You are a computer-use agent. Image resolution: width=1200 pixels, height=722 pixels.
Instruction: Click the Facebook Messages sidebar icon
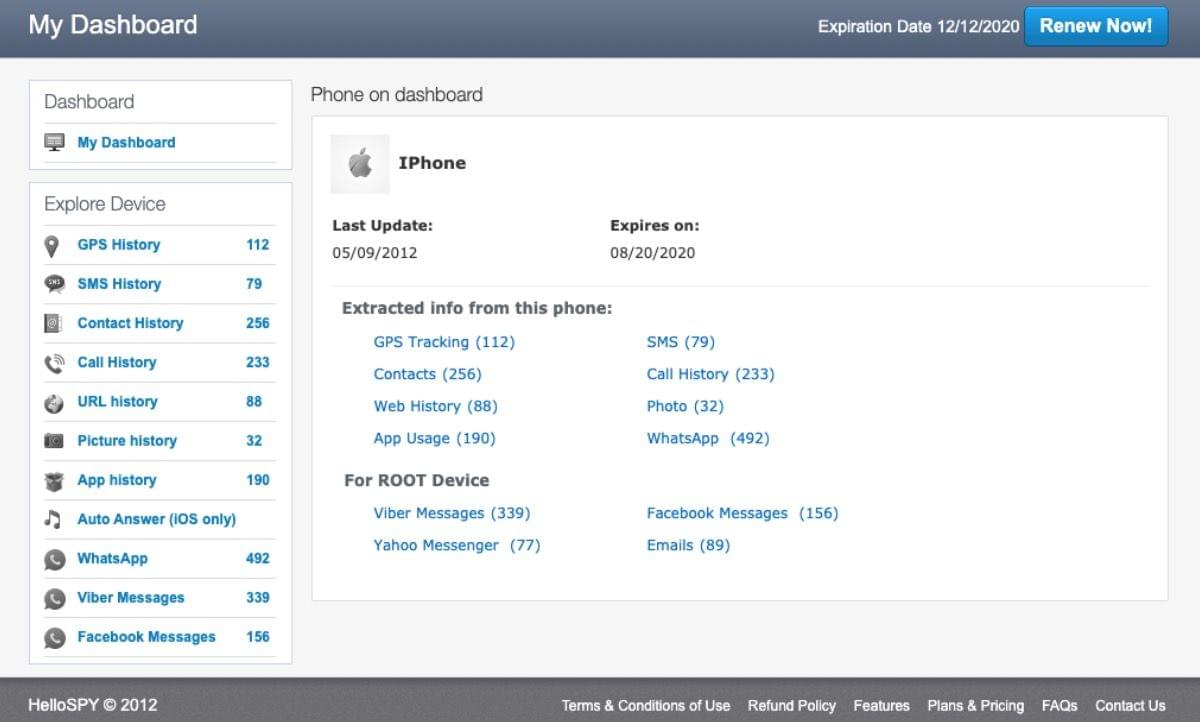pyautogui.click(x=54, y=637)
